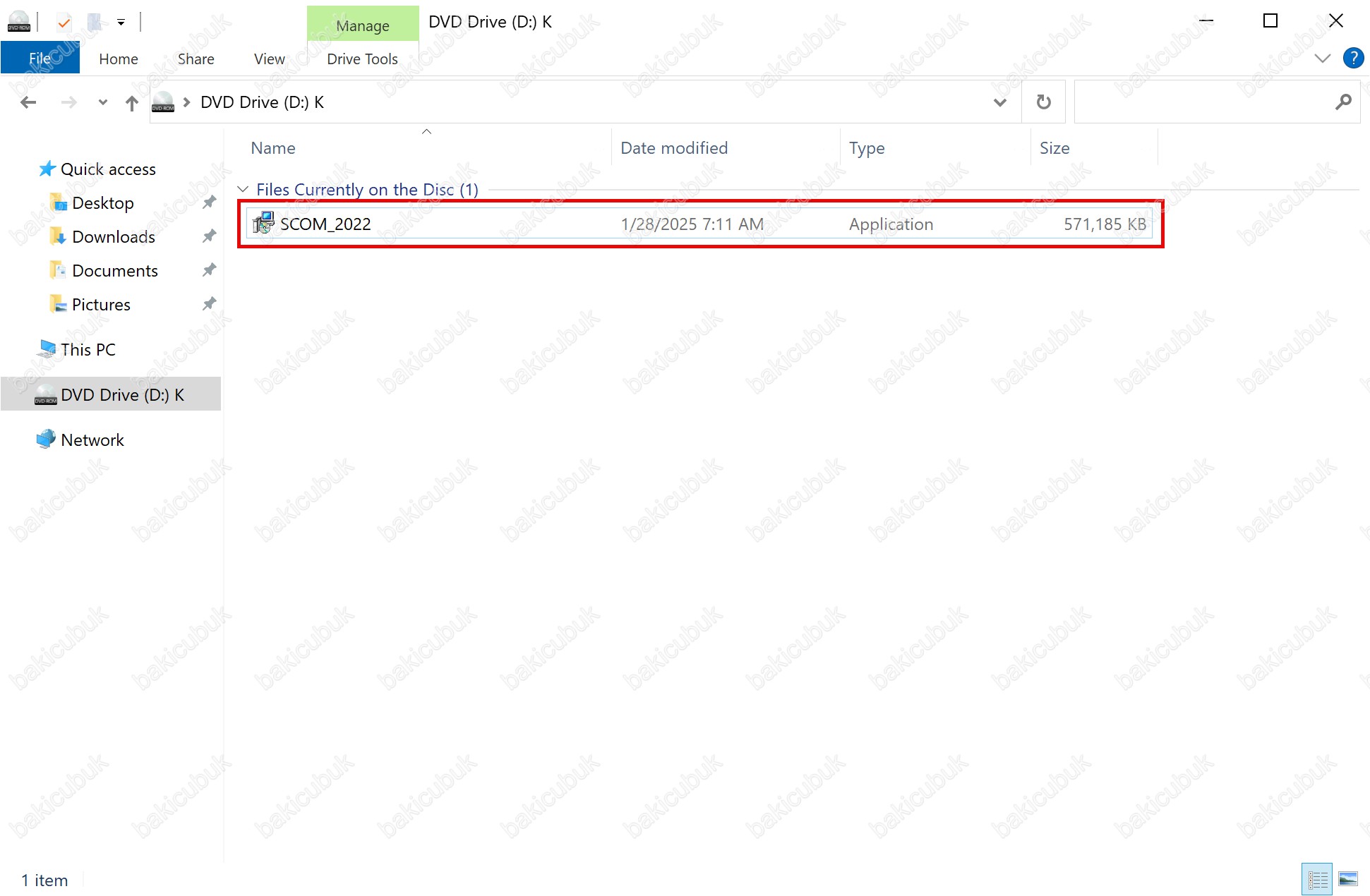Select the SCOM_2022 file name
Viewport: 1370px width, 896px height.
(x=325, y=224)
